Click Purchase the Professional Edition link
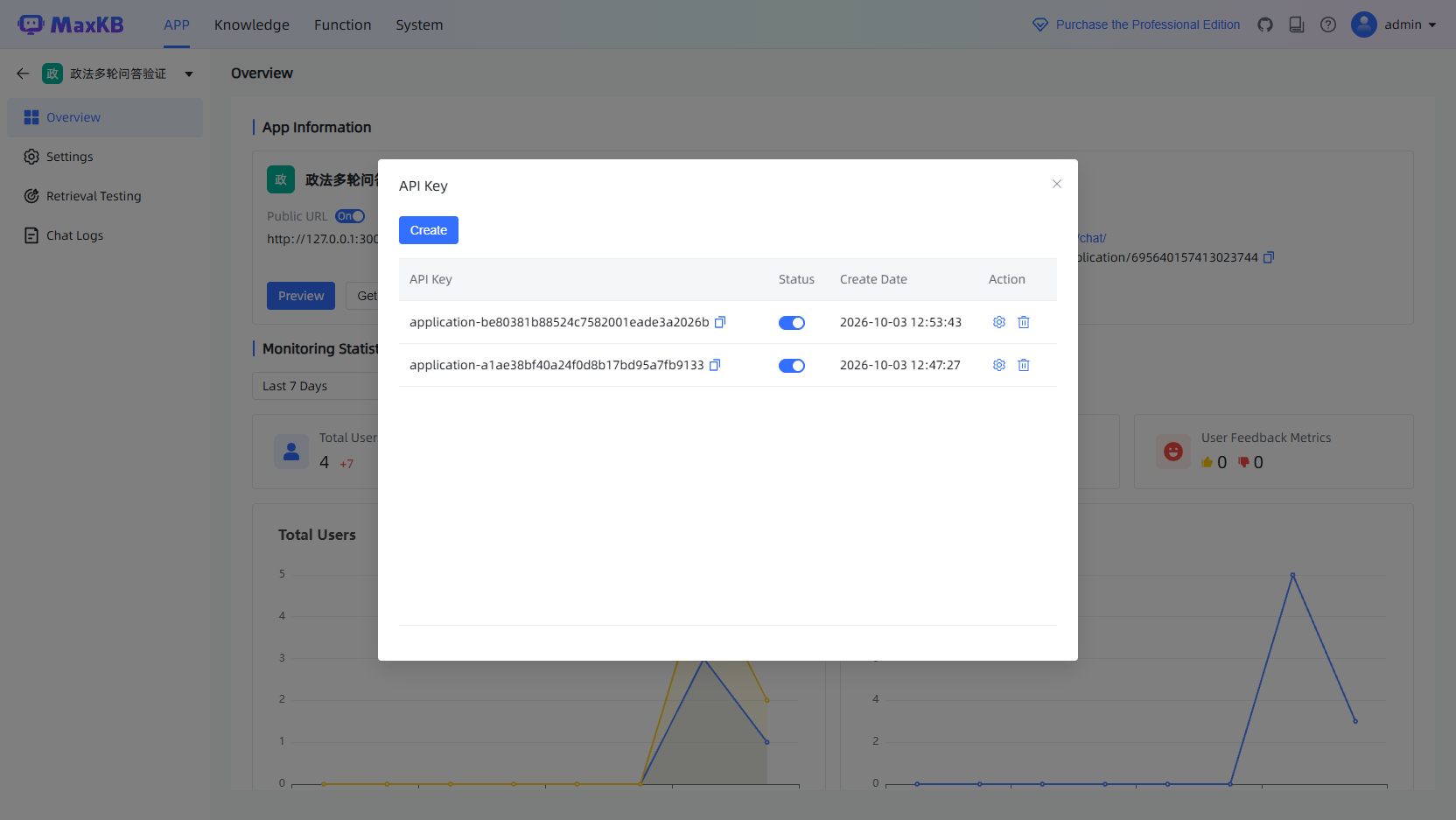Screen dimensions: 1456x820 pos(1148,25)
